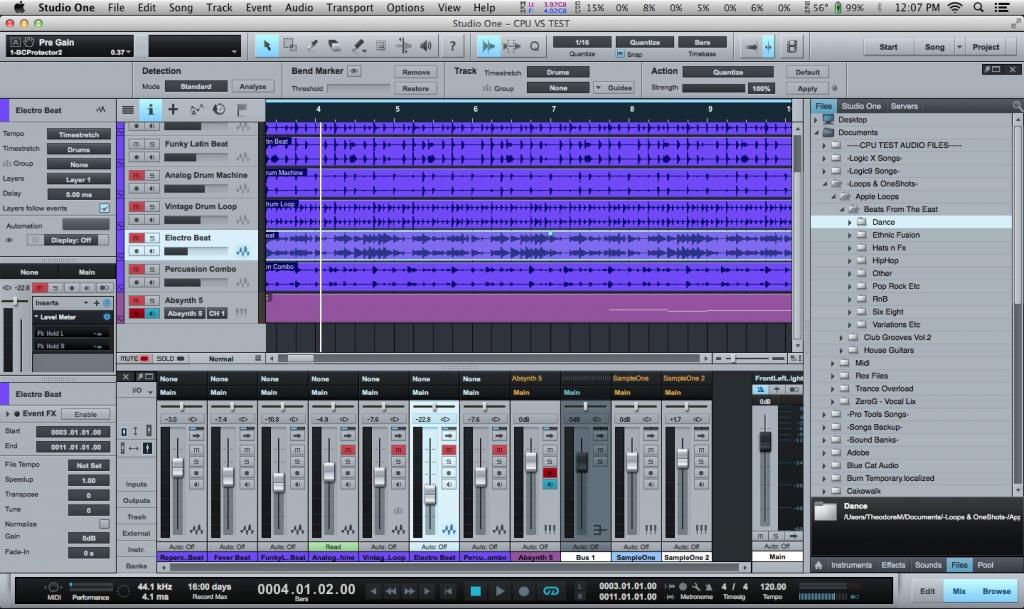Click the Apply action button

(807, 88)
